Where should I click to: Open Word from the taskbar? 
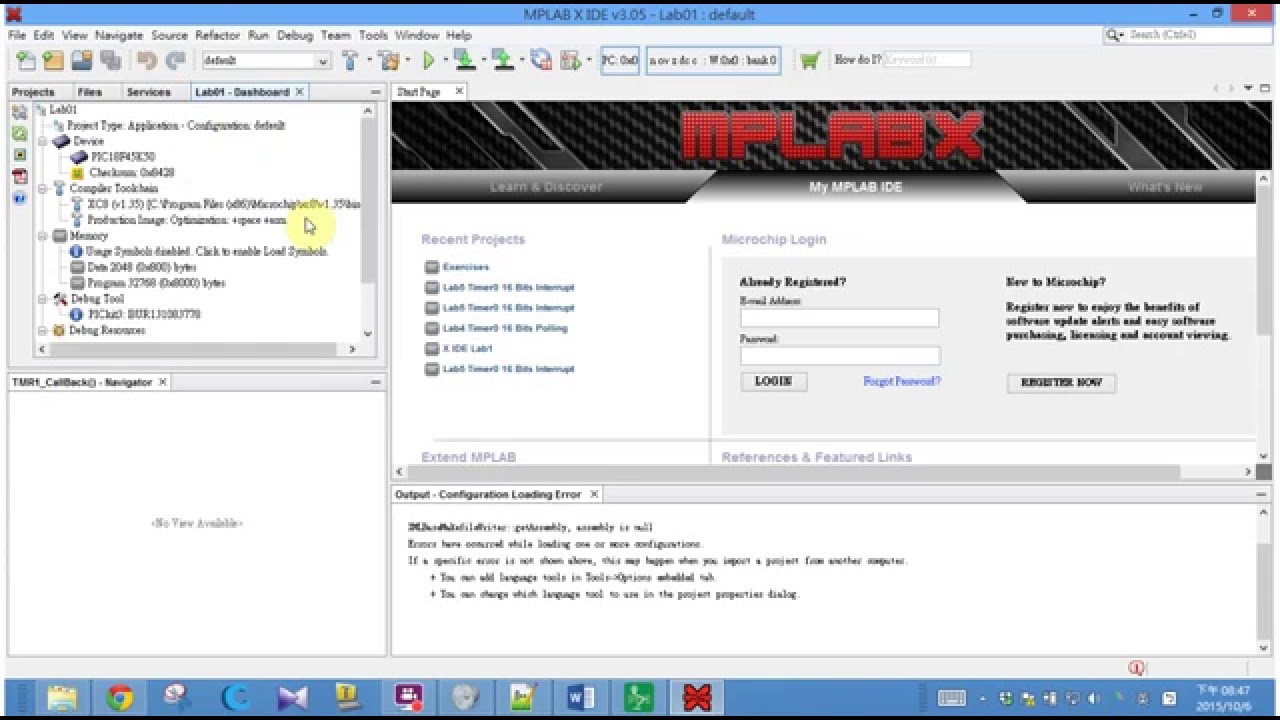tap(580, 697)
